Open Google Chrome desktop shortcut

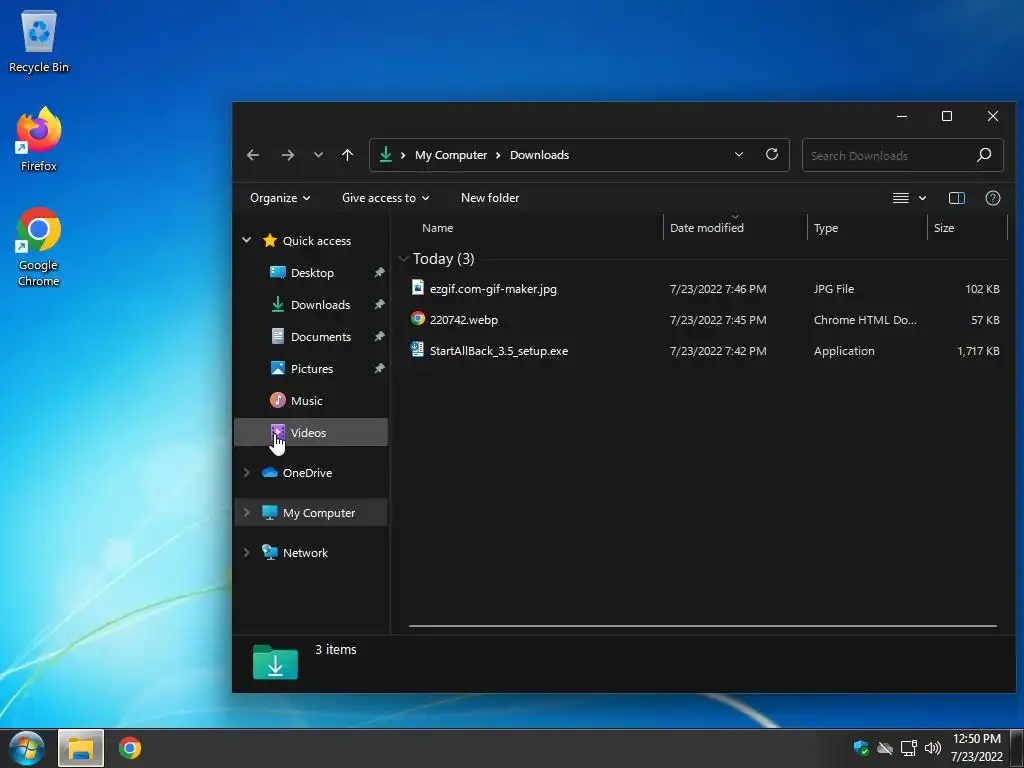[39, 247]
